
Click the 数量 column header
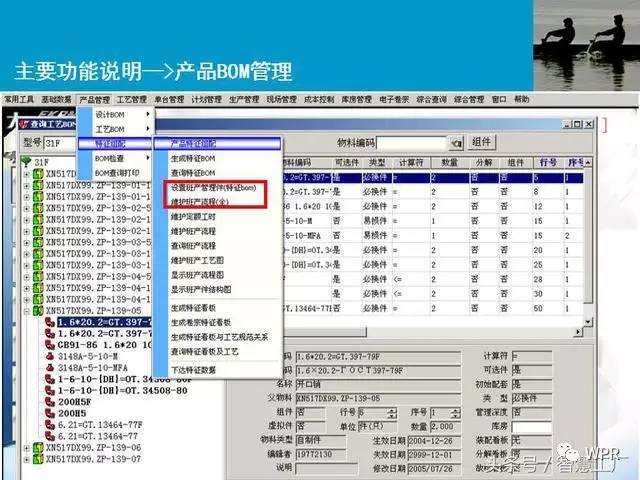pyautogui.click(x=450, y=162)
